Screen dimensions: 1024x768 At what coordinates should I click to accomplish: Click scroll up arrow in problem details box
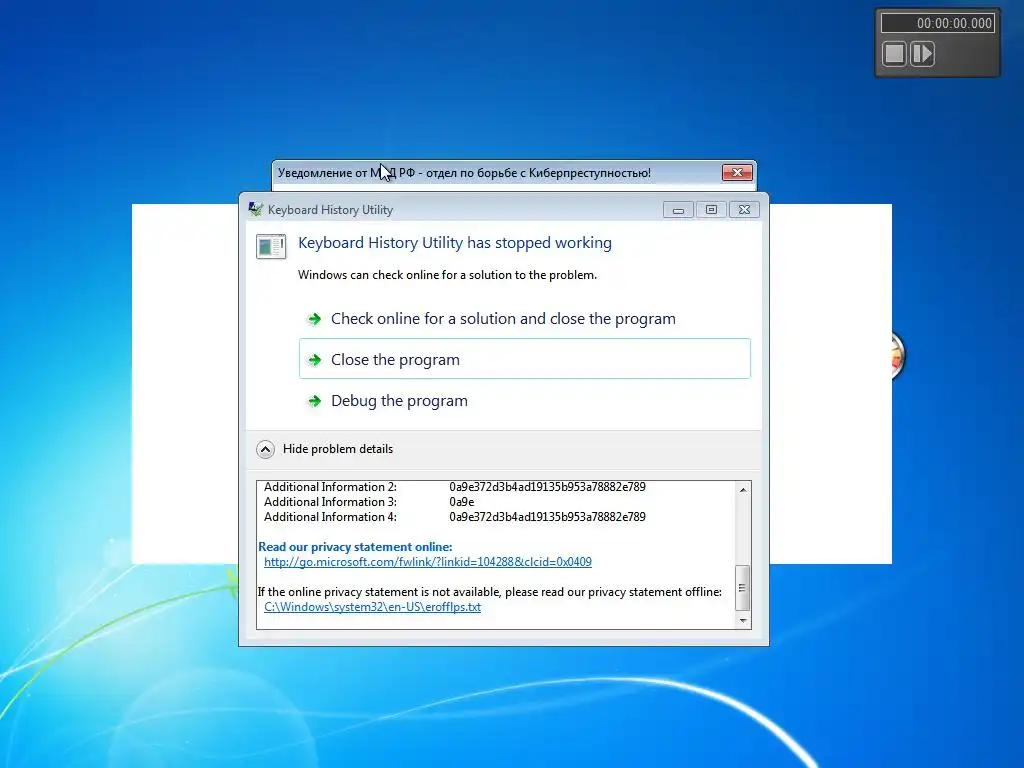743,489
